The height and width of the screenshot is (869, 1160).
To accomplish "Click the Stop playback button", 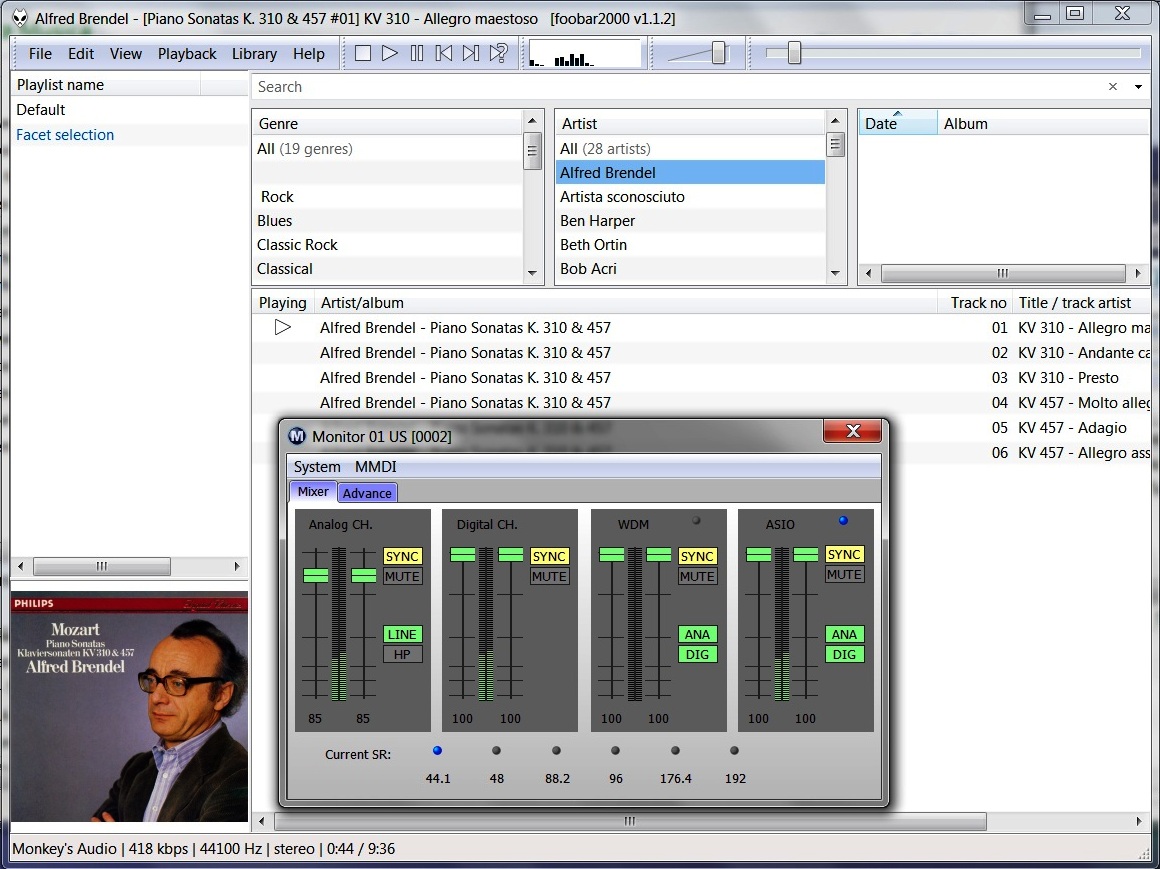I will pyautogui.click(x=362, y=53).
